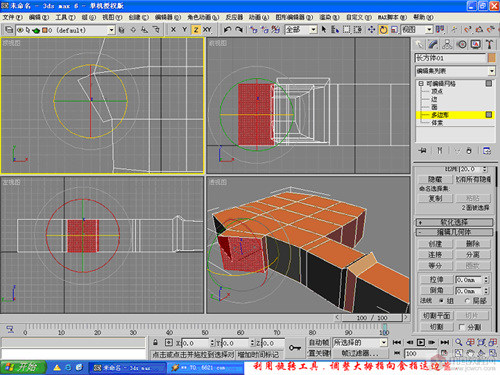This screenshot has width=500, height=375.
Task: Toggle the selection lock padlock
Action: (x=155, y=342)
